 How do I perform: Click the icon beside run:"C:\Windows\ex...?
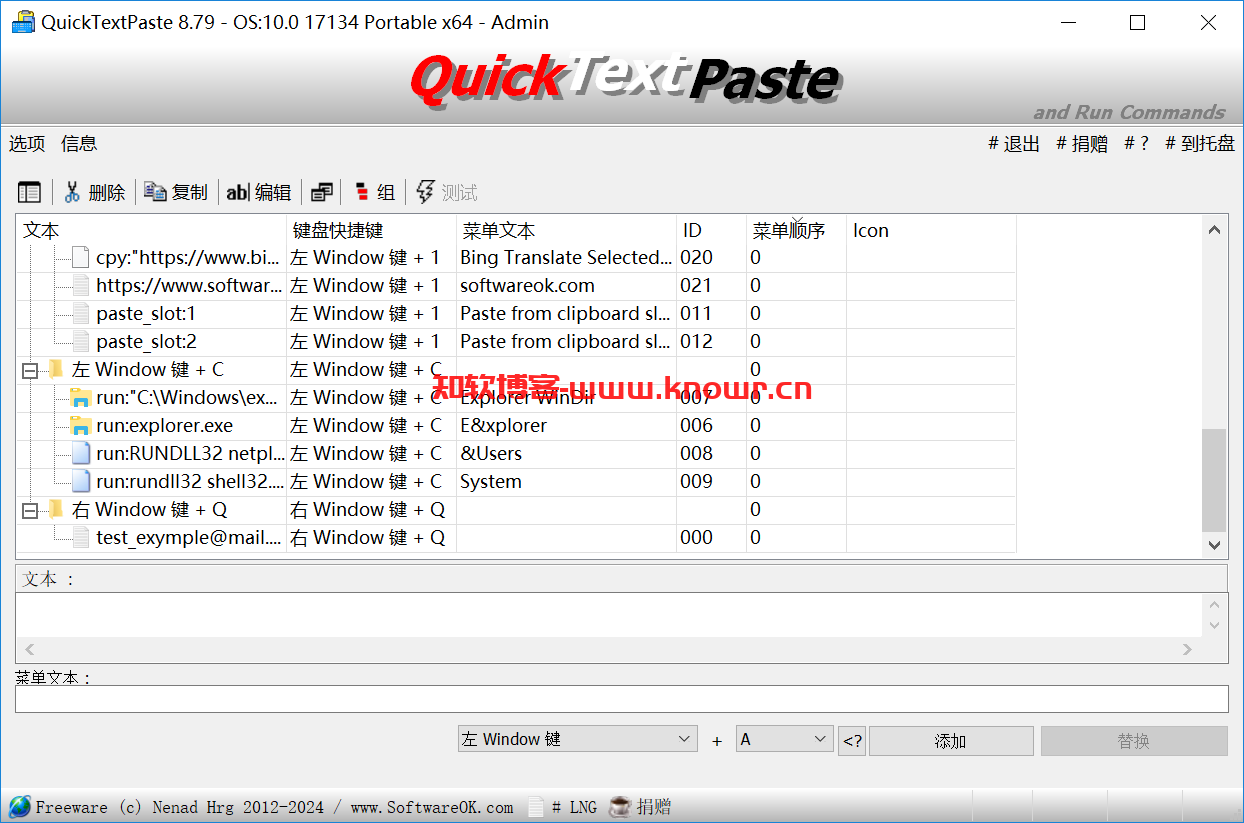tap(81, 397)
